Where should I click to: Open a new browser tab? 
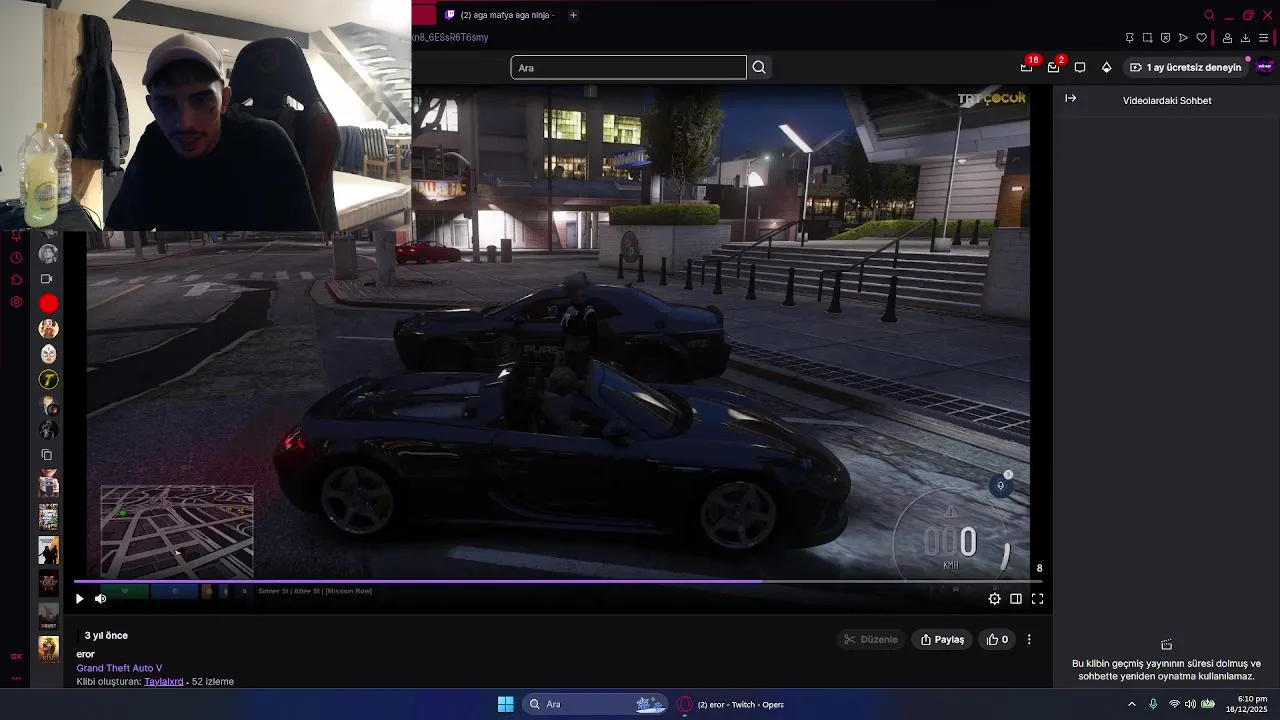573,15
